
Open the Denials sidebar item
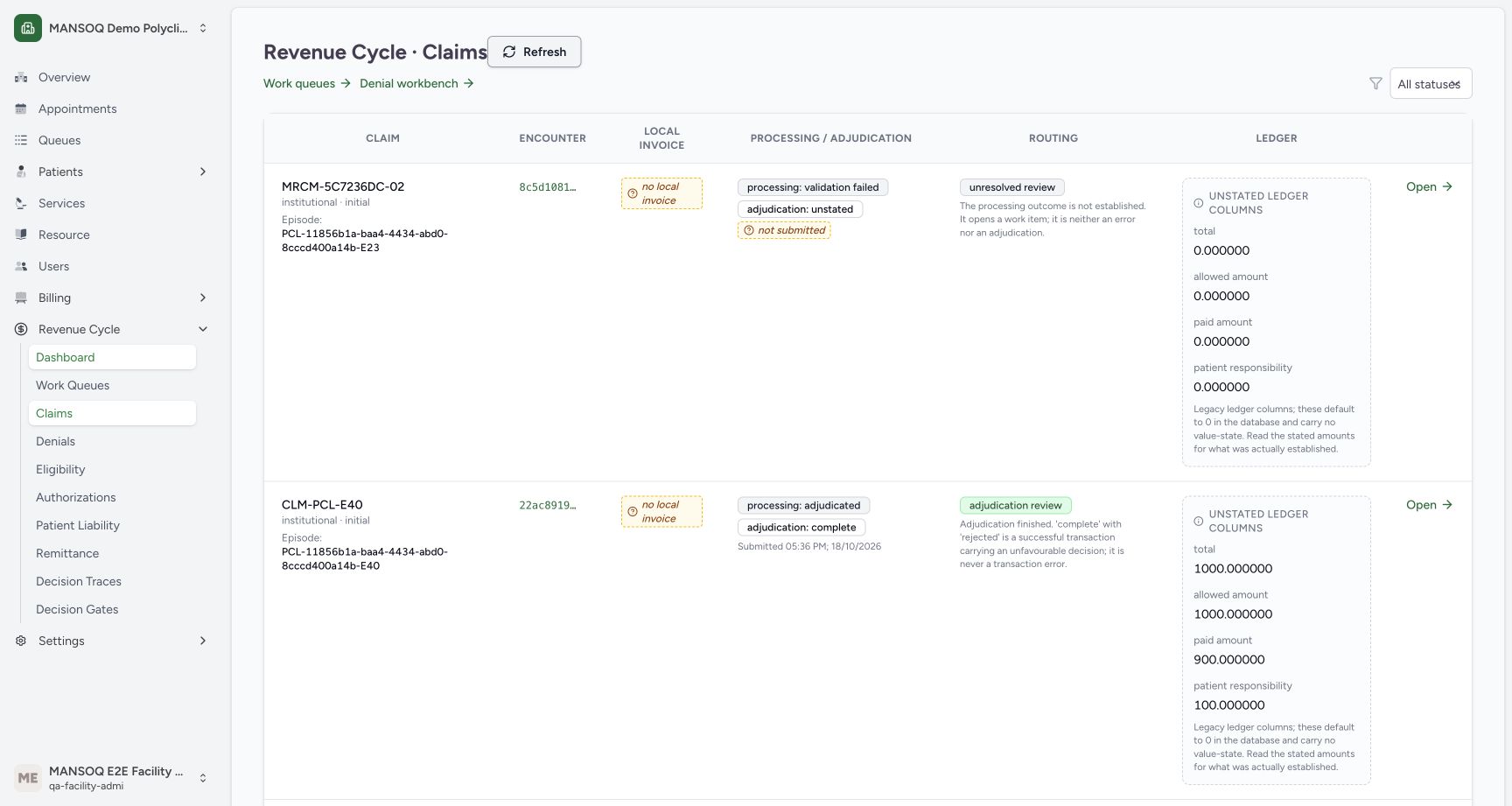pos(112,441)
